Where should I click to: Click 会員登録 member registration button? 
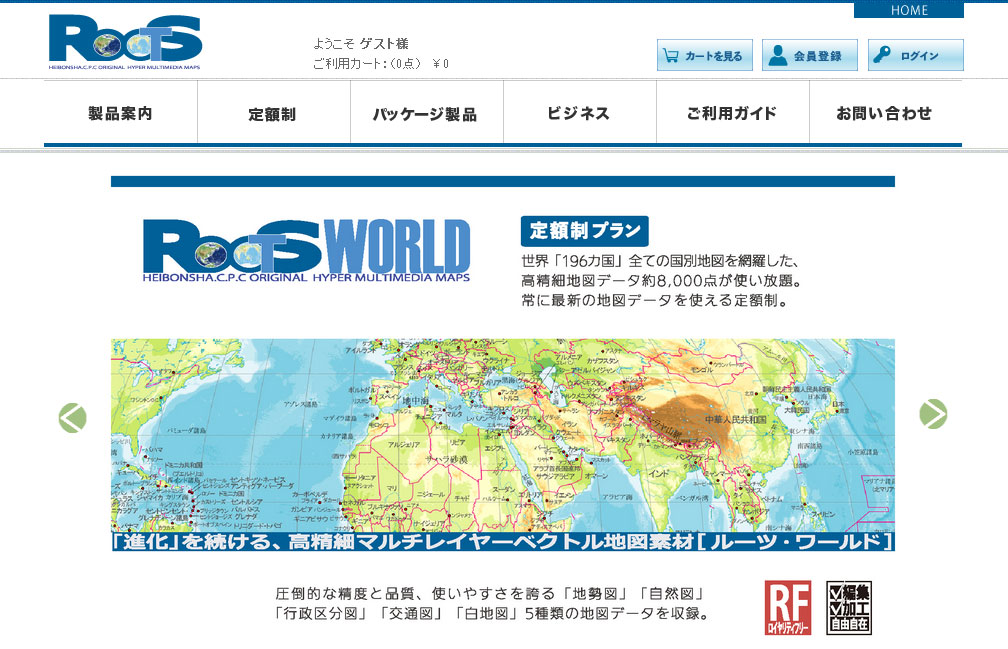point(809,55)
